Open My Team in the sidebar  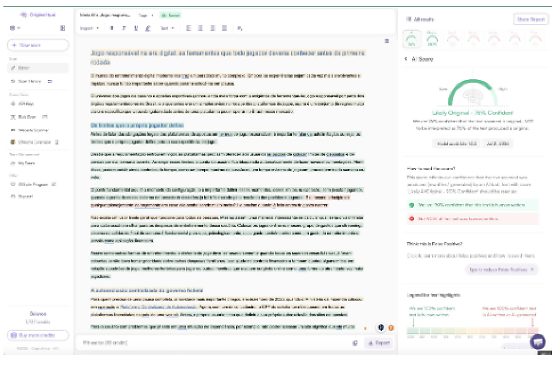[x=23, y=163]
